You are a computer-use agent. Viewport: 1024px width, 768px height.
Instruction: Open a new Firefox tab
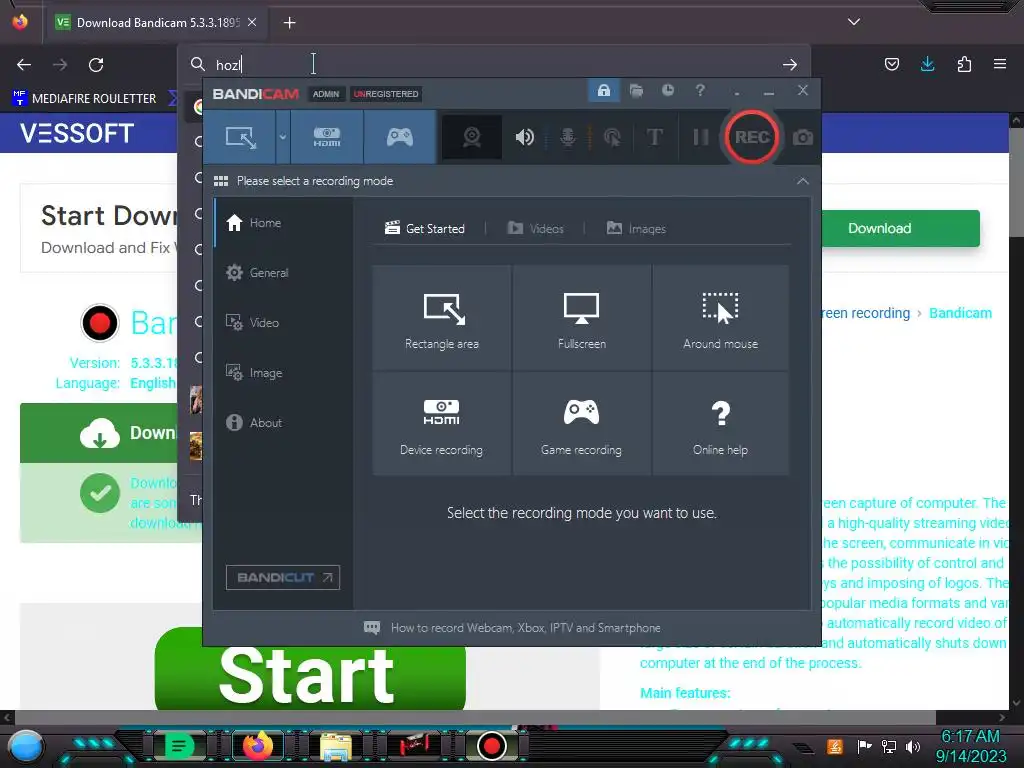[x=289, y=23]
